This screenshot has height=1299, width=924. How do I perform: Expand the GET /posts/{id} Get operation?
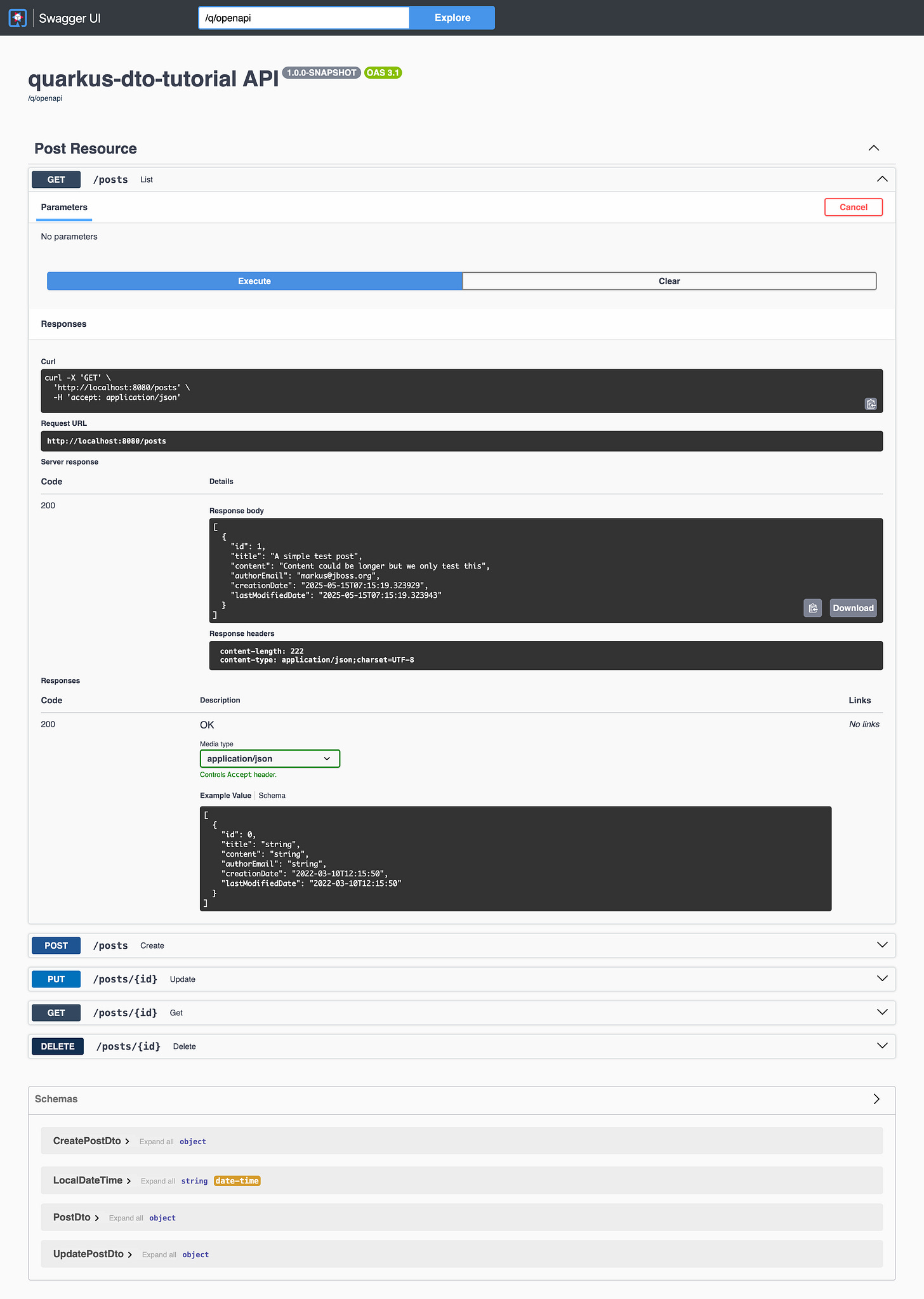pos(882,1012)
